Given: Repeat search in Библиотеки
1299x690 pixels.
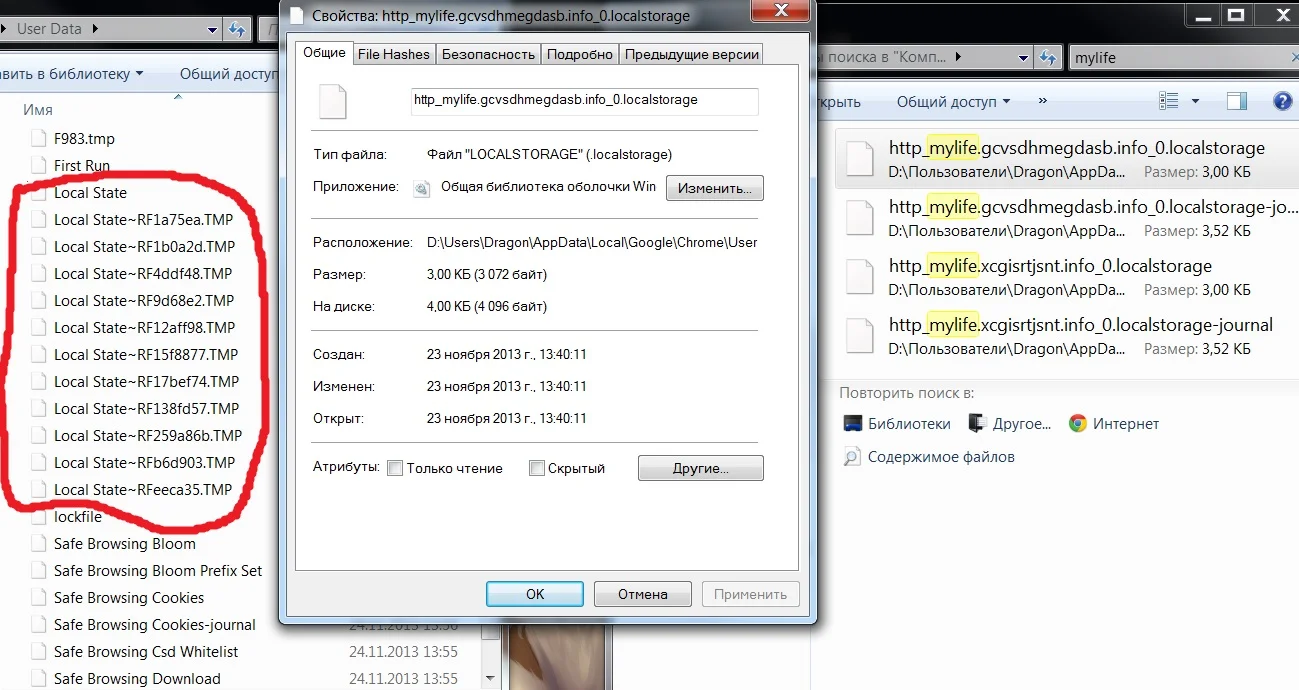Looking at the screenshot, I should coord(897,424).
